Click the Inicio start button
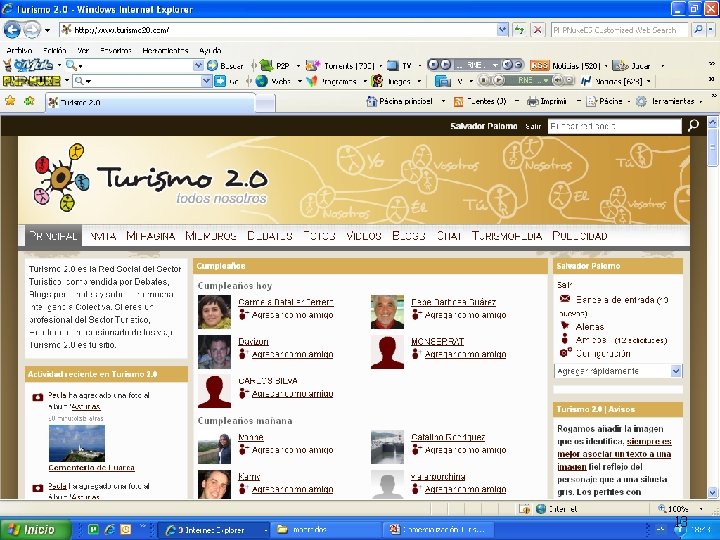 pos(35,529)
